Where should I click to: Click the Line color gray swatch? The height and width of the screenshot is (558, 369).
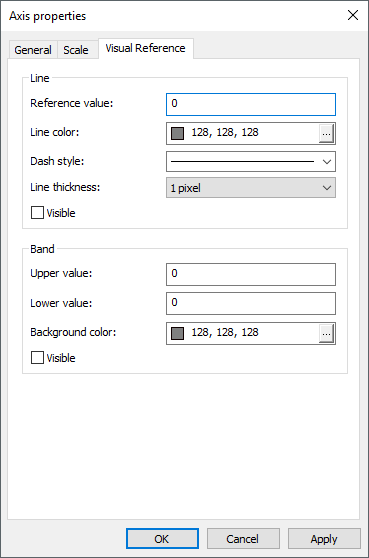177,133
